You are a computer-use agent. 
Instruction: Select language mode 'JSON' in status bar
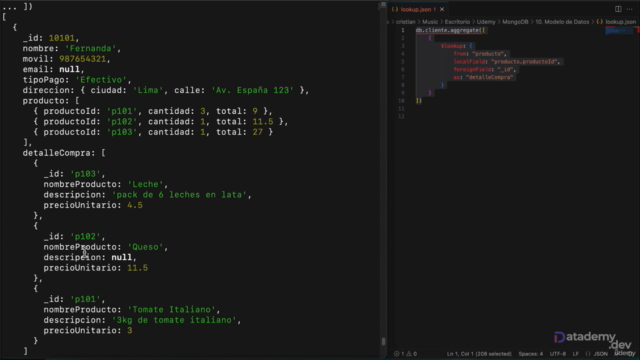600,354
